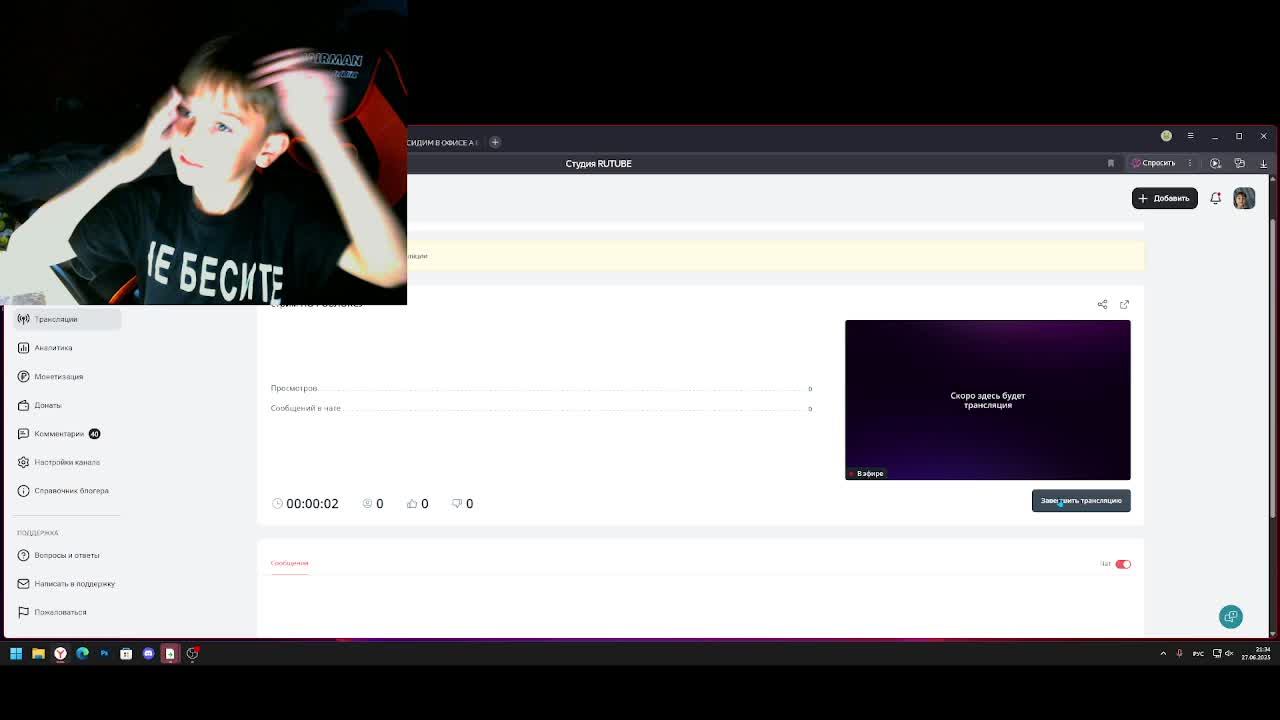Open File Explorer from the taskbar

38,654
